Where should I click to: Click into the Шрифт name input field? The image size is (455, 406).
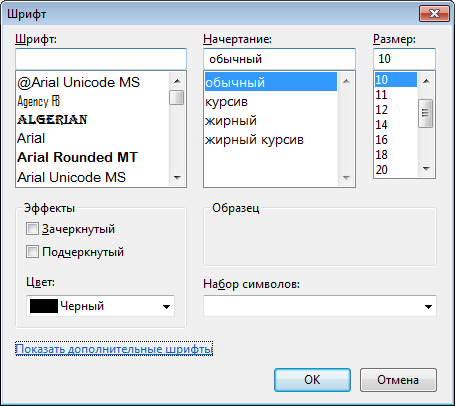(101, 59)
